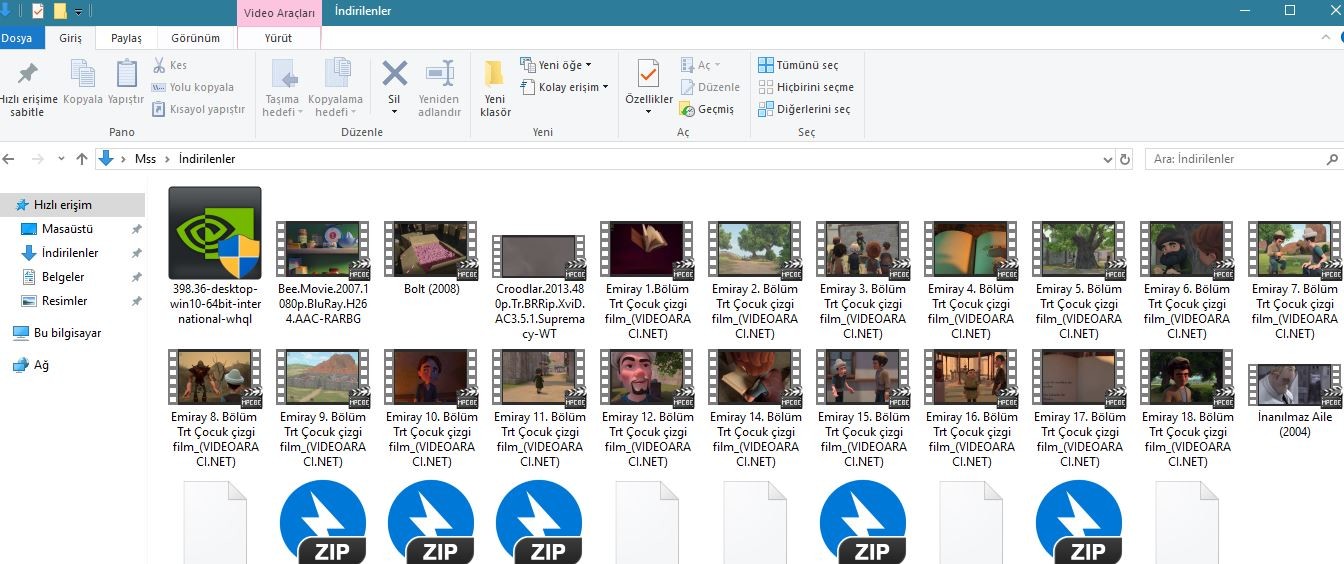This screenshot has height=564, width=1344.
Task: Select Emiray 5. Bölüm video
Action: 1078,279
